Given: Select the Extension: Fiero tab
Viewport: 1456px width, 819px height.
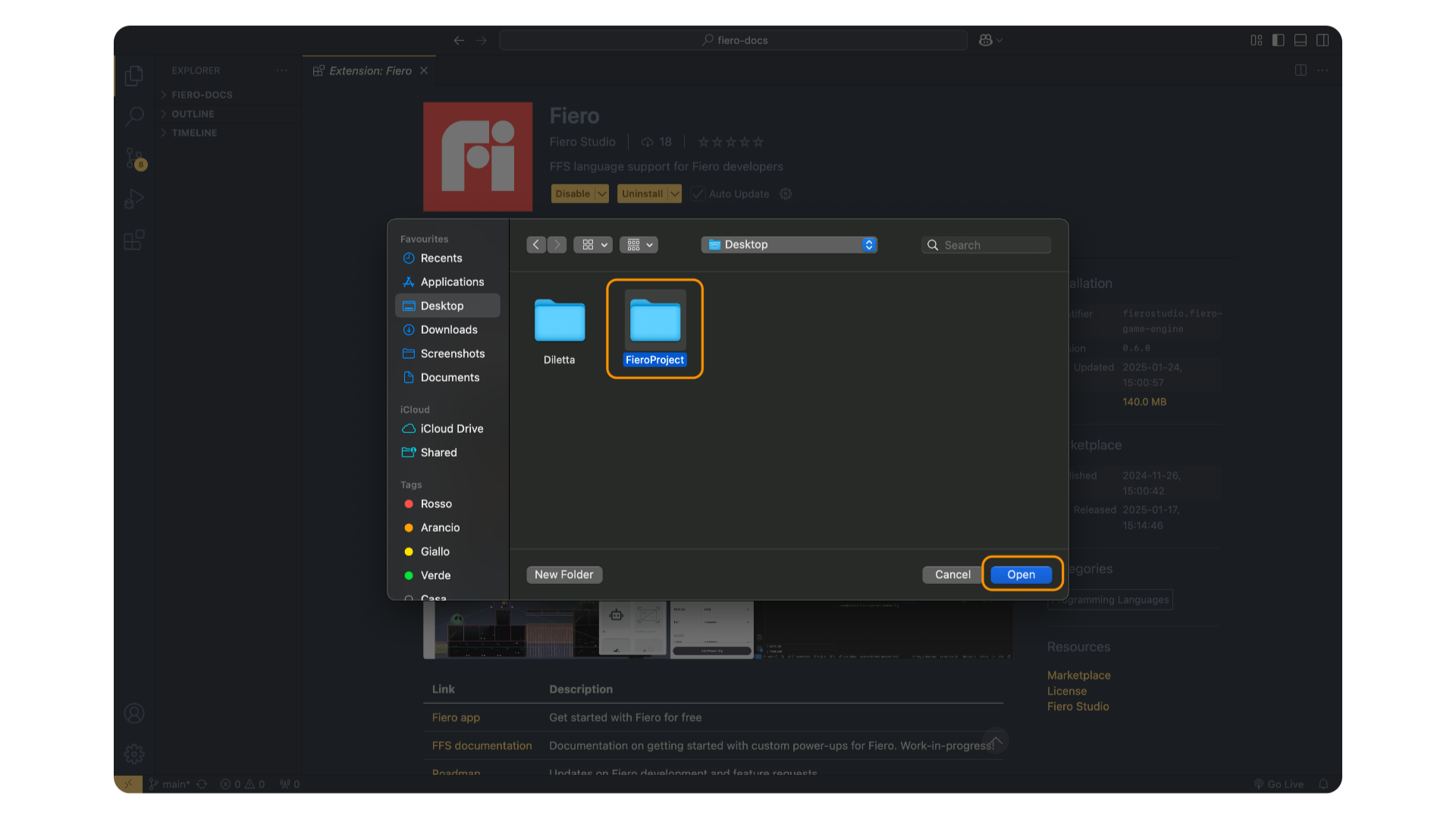Looking at the screenshot, I should point(369,71).
